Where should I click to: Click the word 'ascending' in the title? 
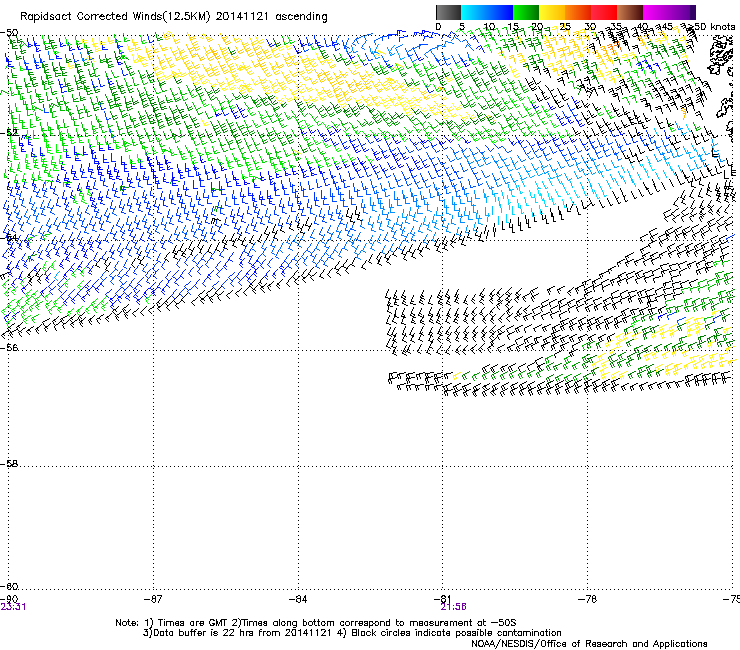click(x=301, y=17)
